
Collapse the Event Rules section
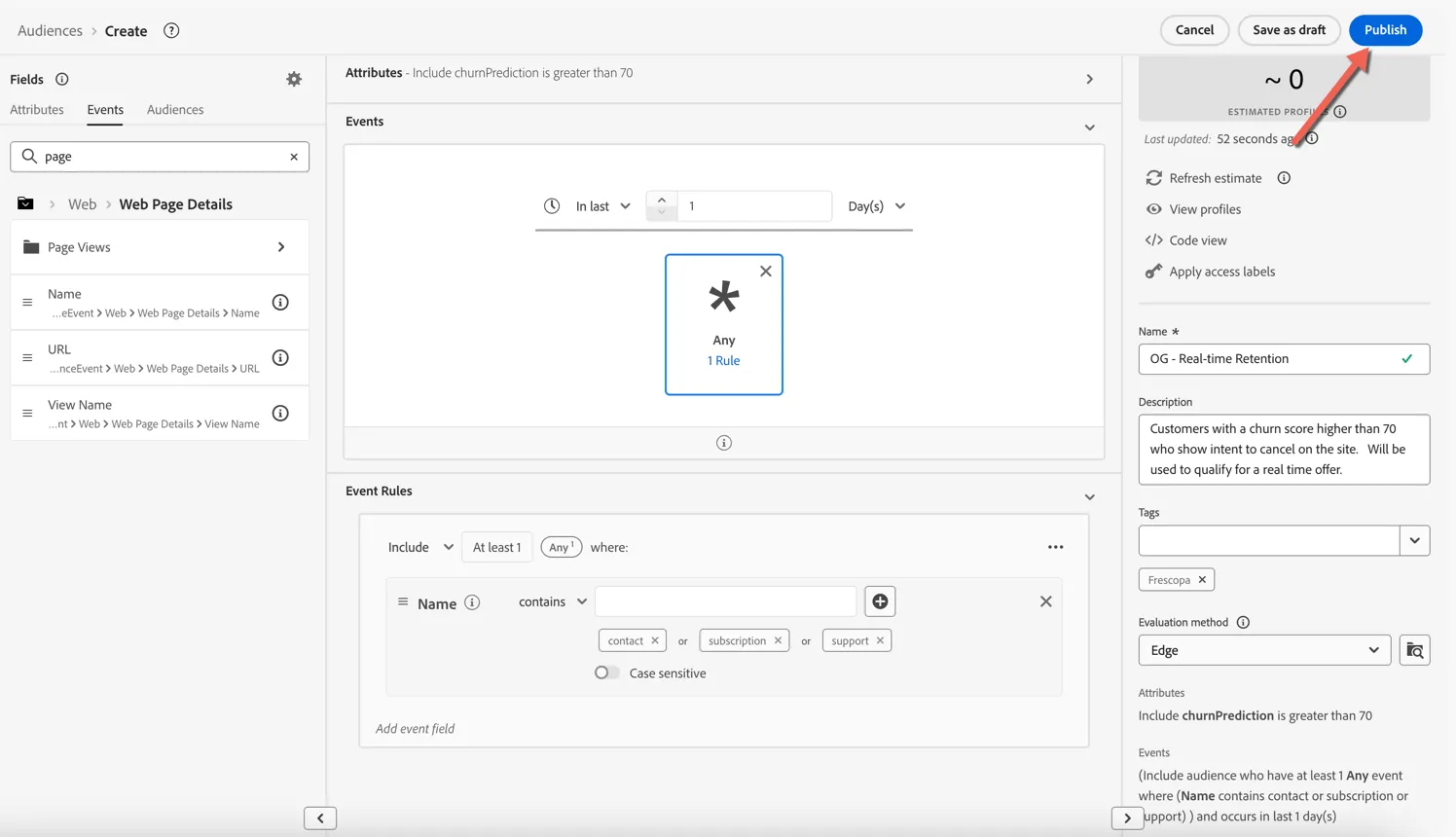1090,497
